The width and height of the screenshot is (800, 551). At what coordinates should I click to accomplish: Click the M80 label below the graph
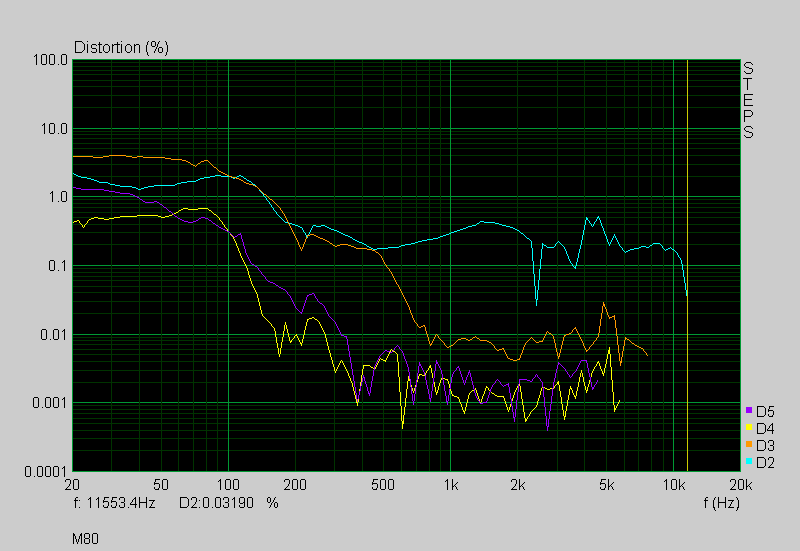click(x=85, y=539)
